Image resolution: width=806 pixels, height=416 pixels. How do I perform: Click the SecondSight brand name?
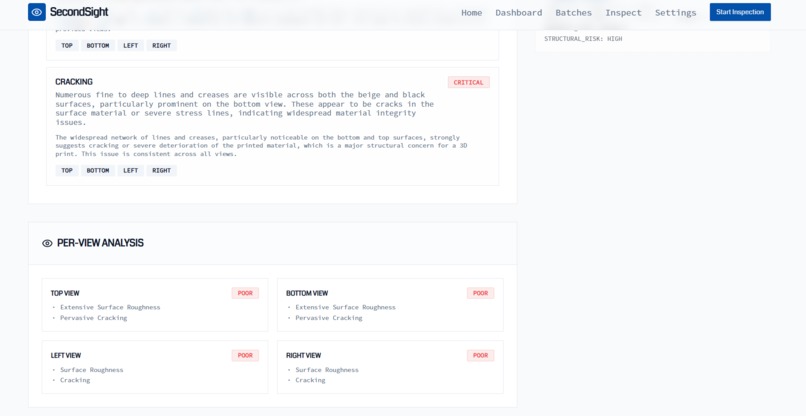point(79,12)
